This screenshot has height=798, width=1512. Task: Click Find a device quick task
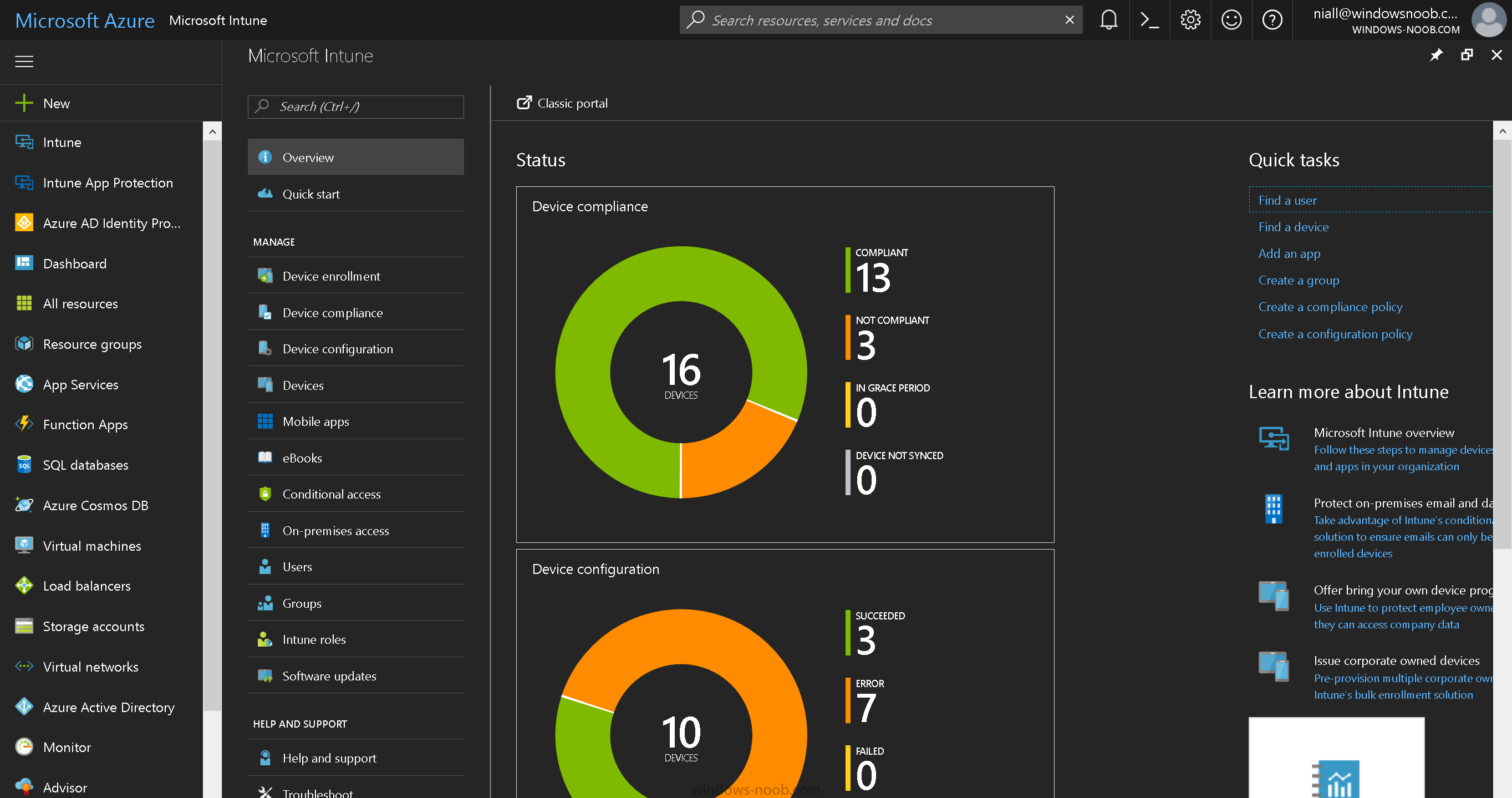pyautogui.click(x=1293, y=227)
